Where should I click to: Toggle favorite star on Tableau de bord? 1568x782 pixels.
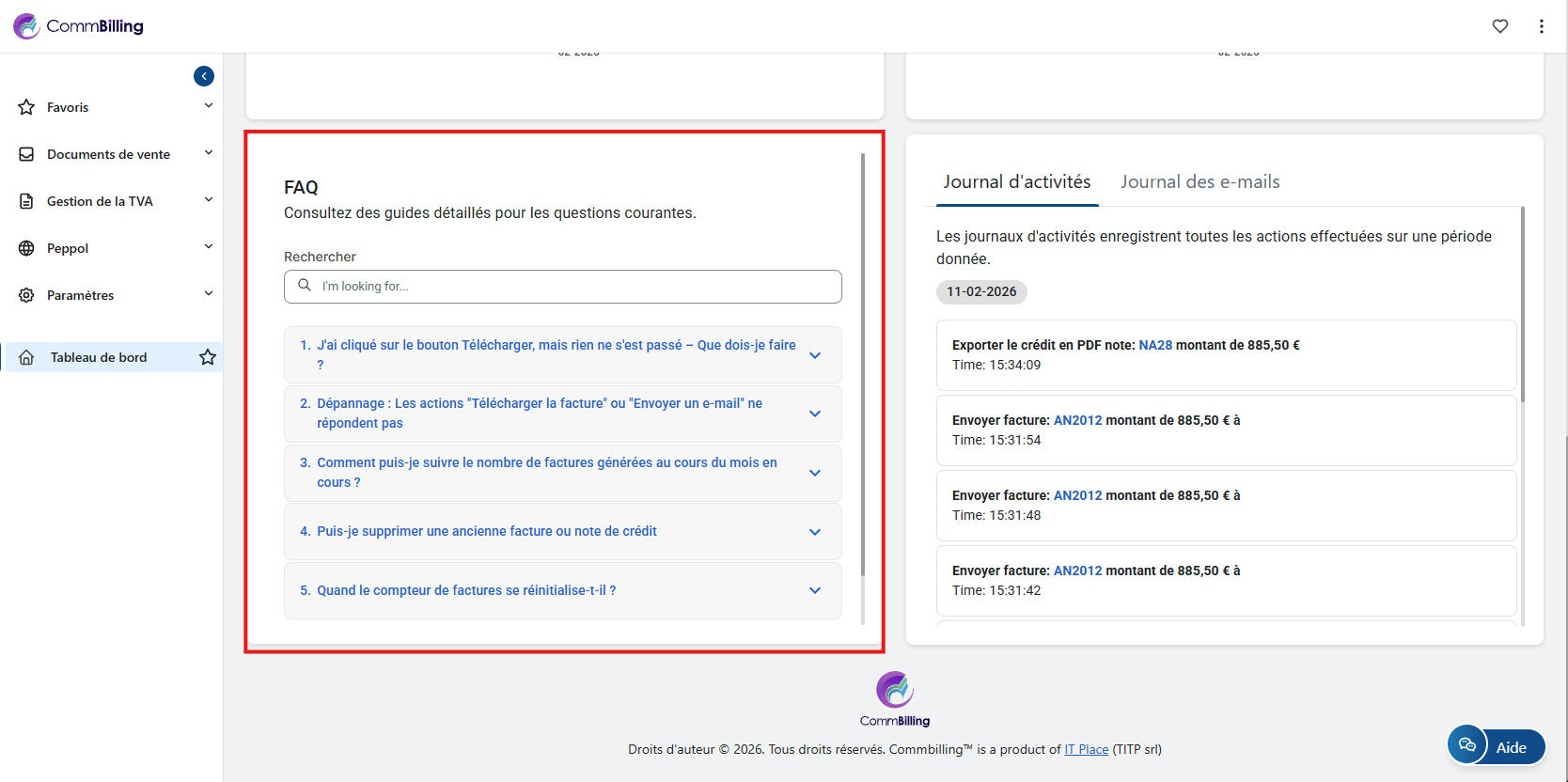pyautogui.click(x=208, y=357)
